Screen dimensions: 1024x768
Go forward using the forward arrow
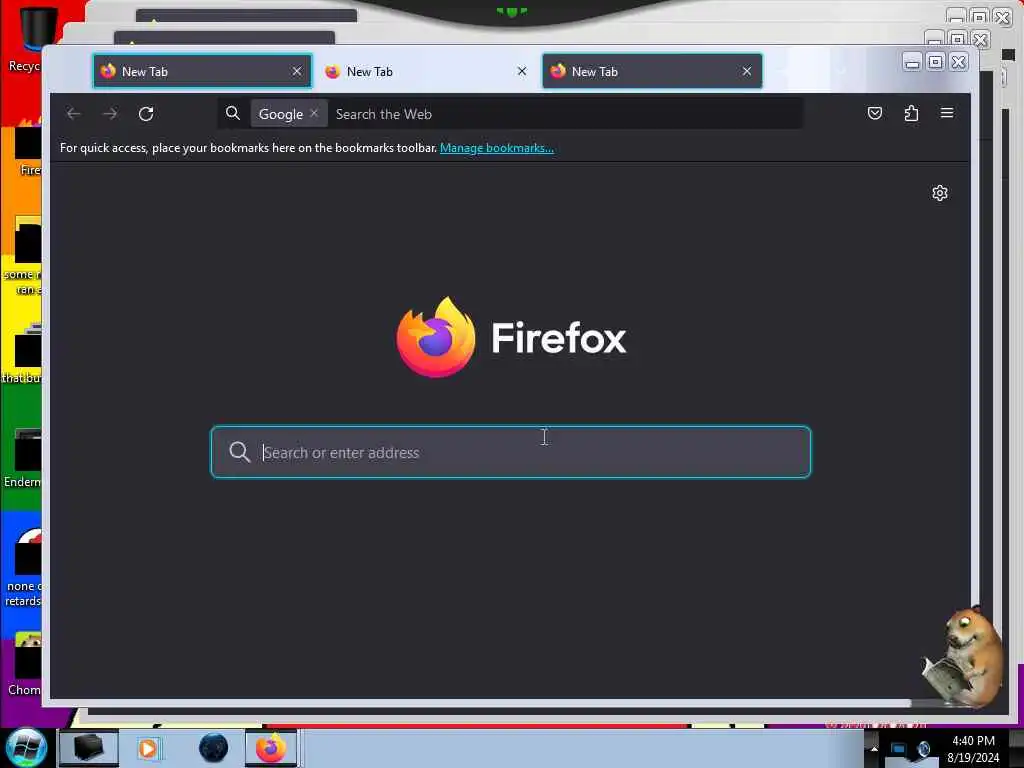coord(110,114)
